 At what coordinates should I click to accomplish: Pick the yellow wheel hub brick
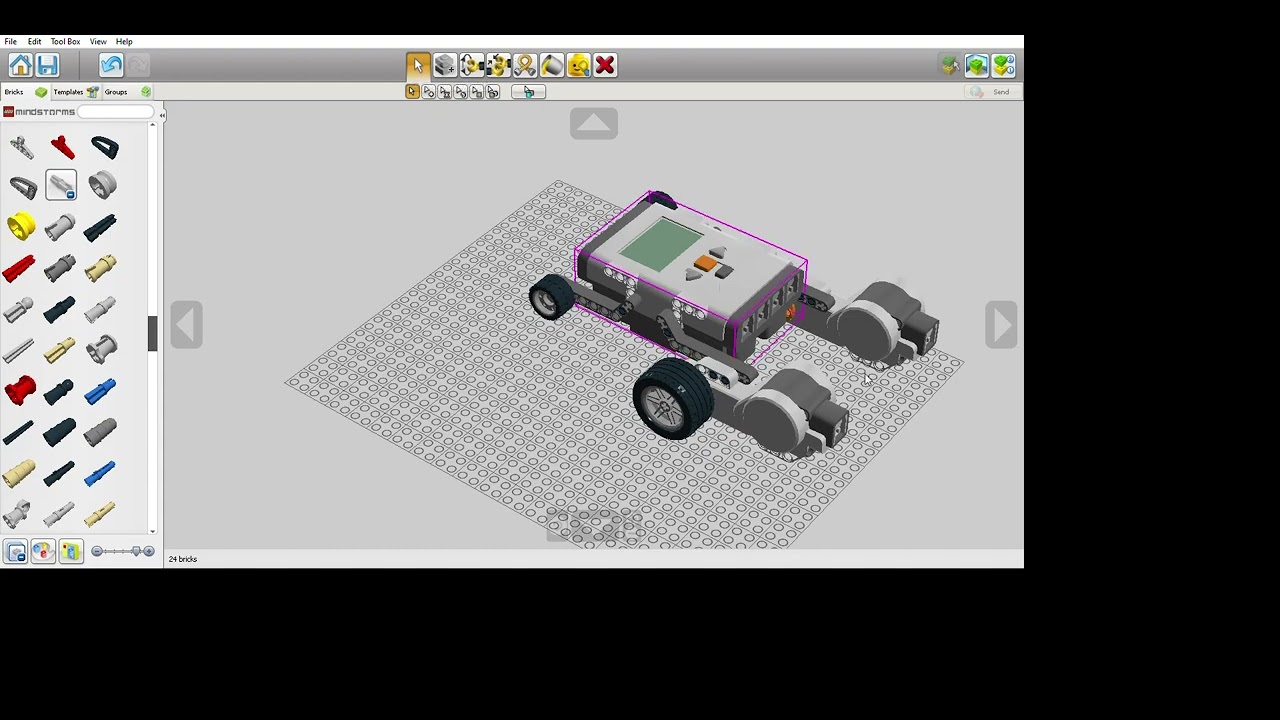(20, 227)
